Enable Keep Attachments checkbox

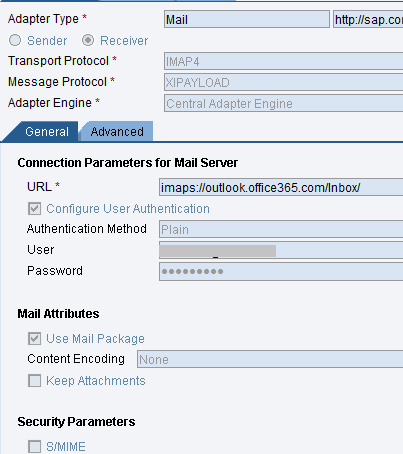[35, 381]
